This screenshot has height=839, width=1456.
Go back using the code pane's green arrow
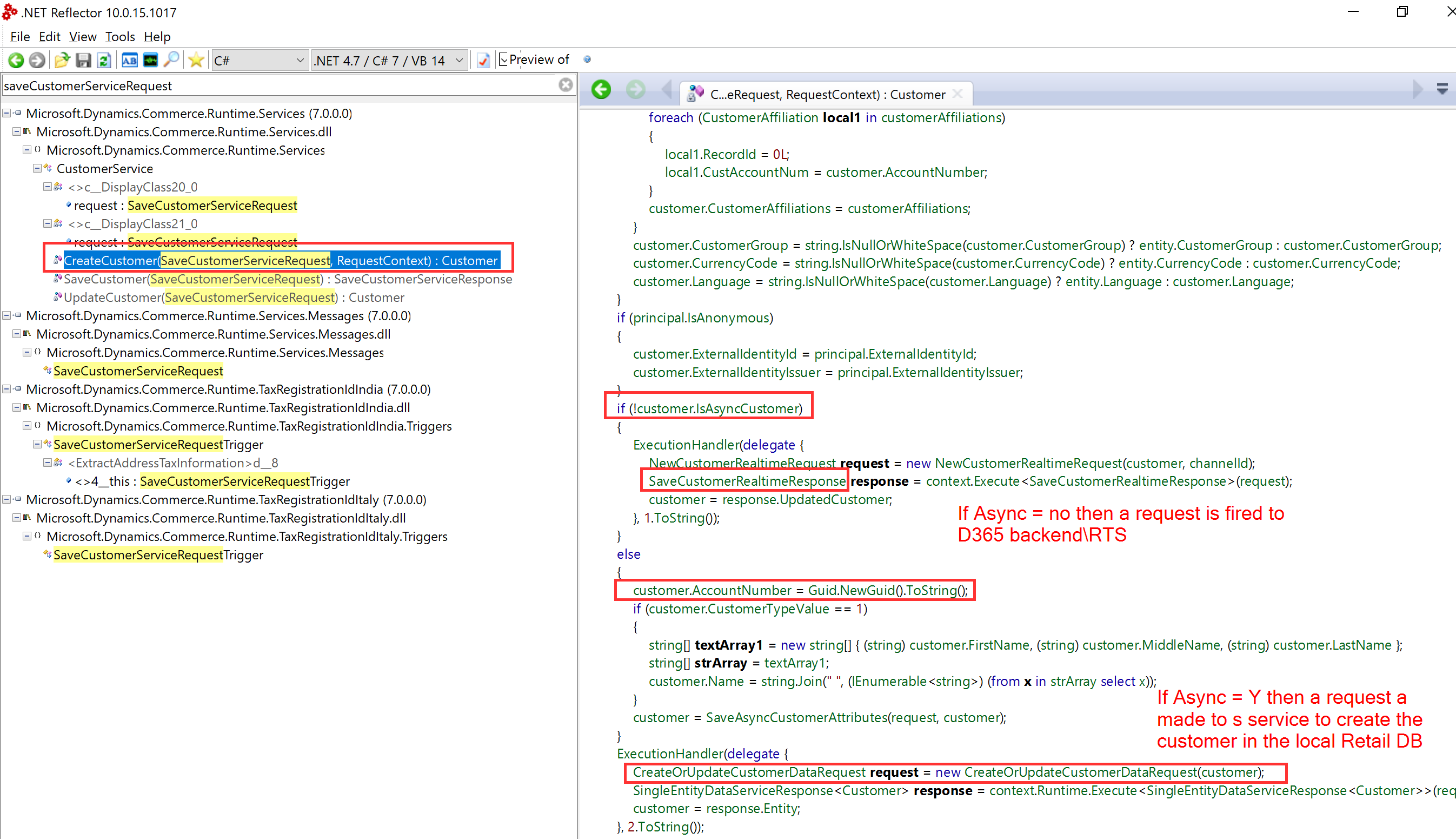[601, 89]
